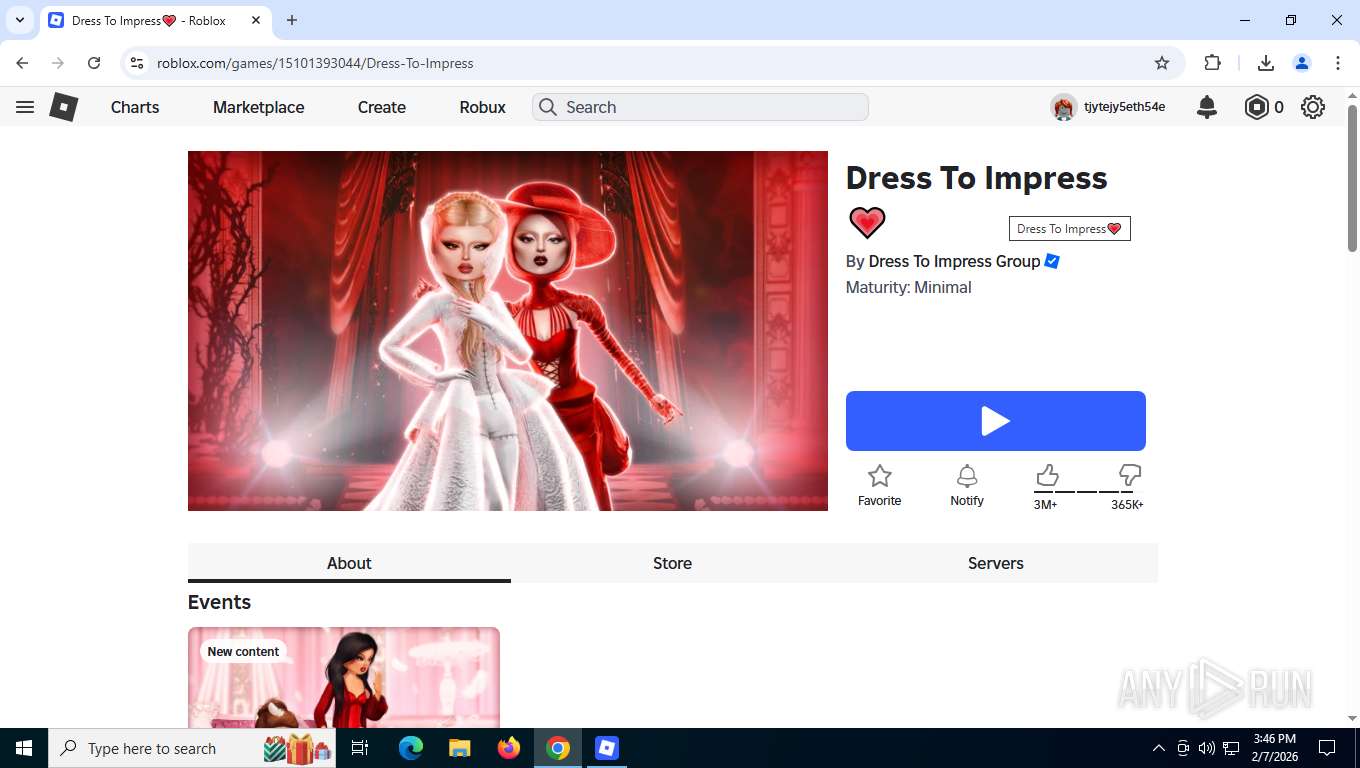Viewport: 1360px width, 768px height.
Task: Click the tjytejy5eth54e avatar picture
Action: tap(1063, 107)
